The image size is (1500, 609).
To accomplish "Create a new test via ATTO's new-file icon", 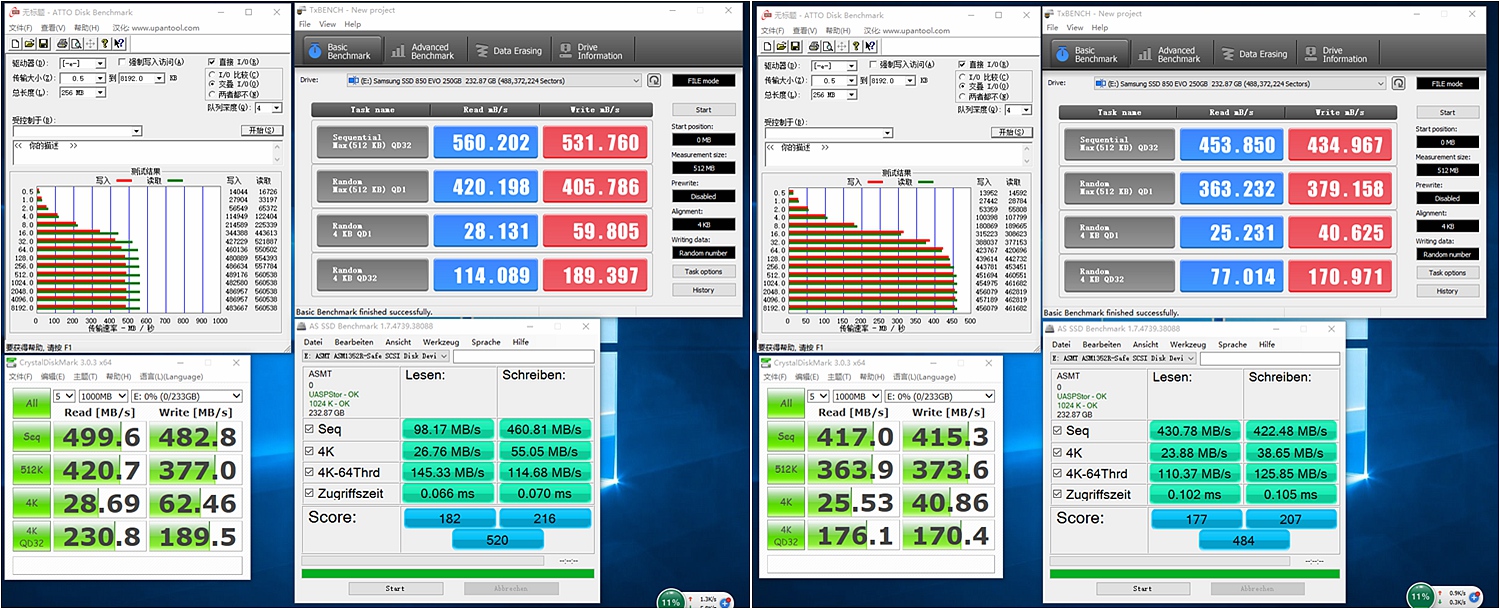I will pos(16,44).
